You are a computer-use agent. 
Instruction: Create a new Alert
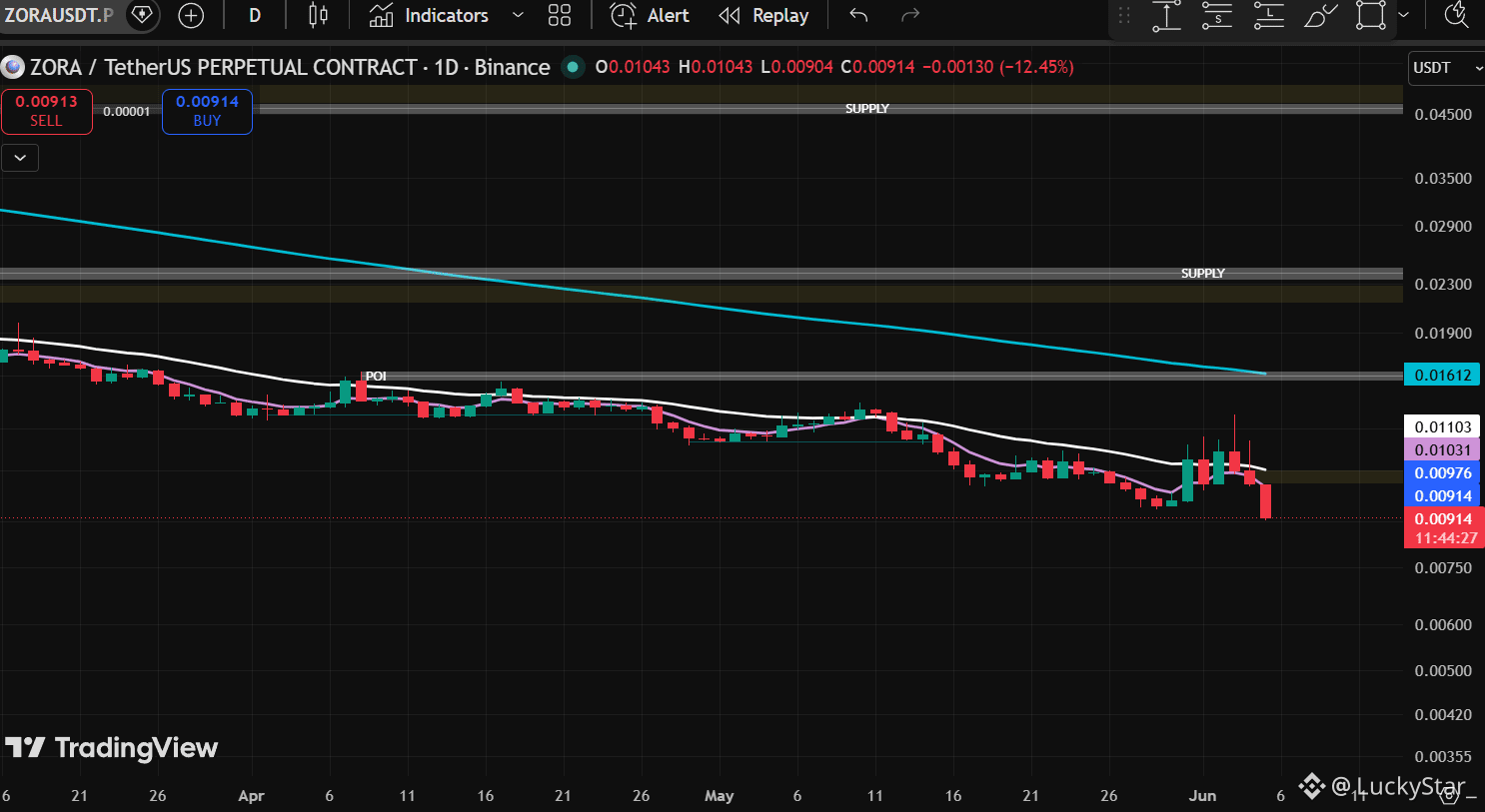[x=650, y=15]
